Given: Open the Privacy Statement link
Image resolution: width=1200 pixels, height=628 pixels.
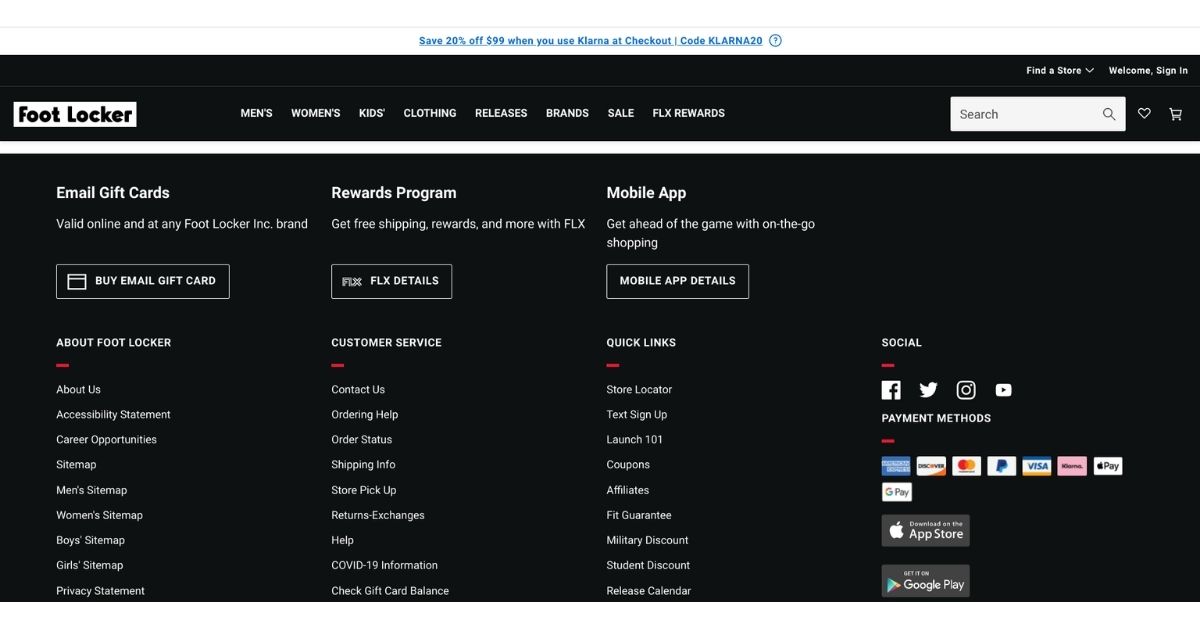Looking at the screenshot, I should 100,591.
